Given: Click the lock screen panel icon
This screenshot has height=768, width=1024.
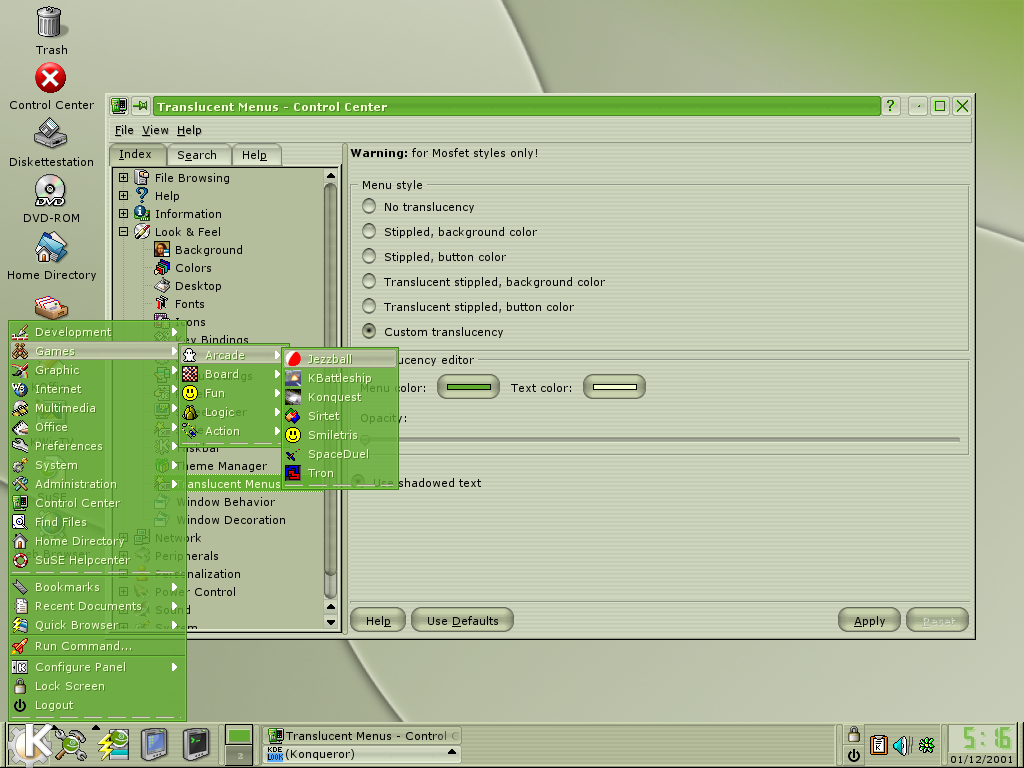Looking at the screenshot, I should coord(854,734).
